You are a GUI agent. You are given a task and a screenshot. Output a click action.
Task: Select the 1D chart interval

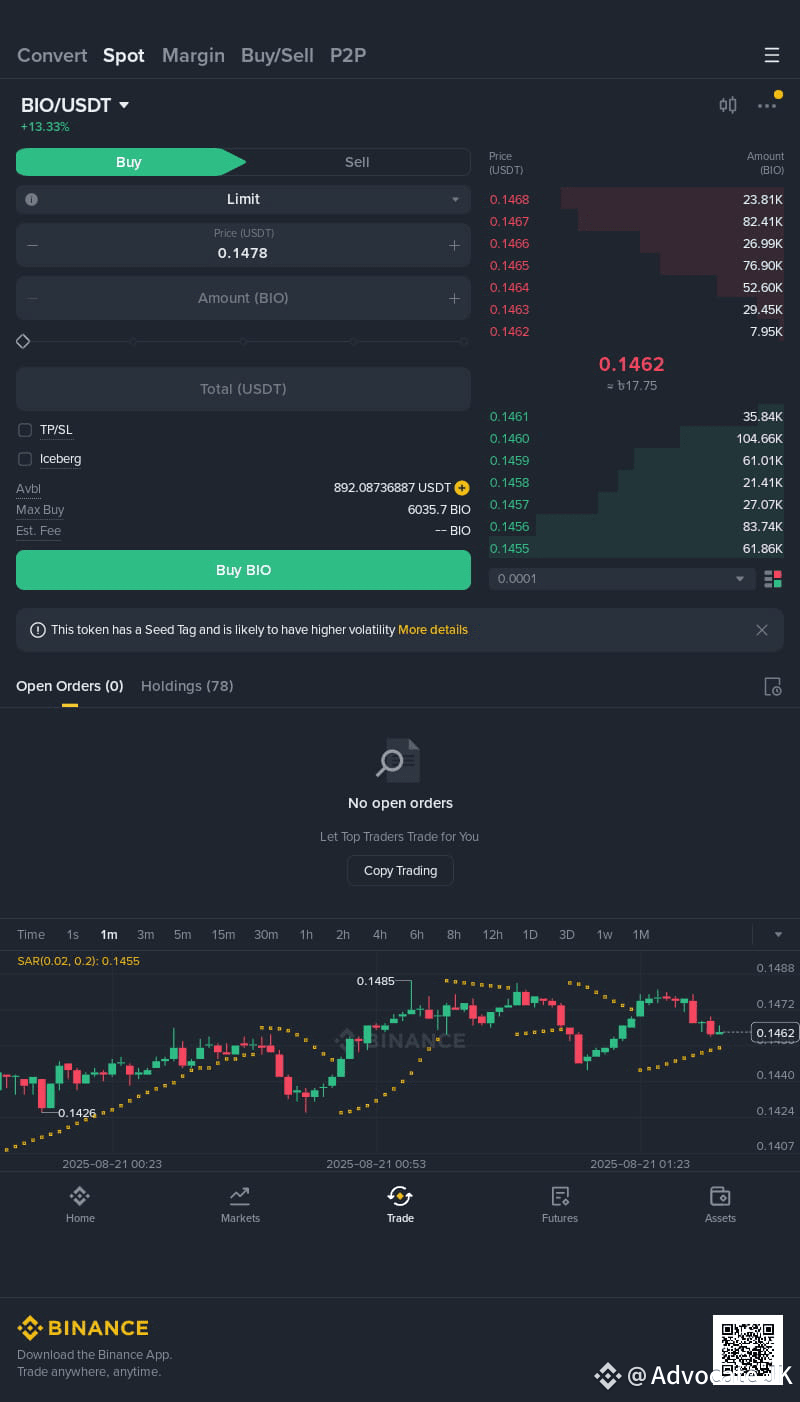click(x=530, y=935)
